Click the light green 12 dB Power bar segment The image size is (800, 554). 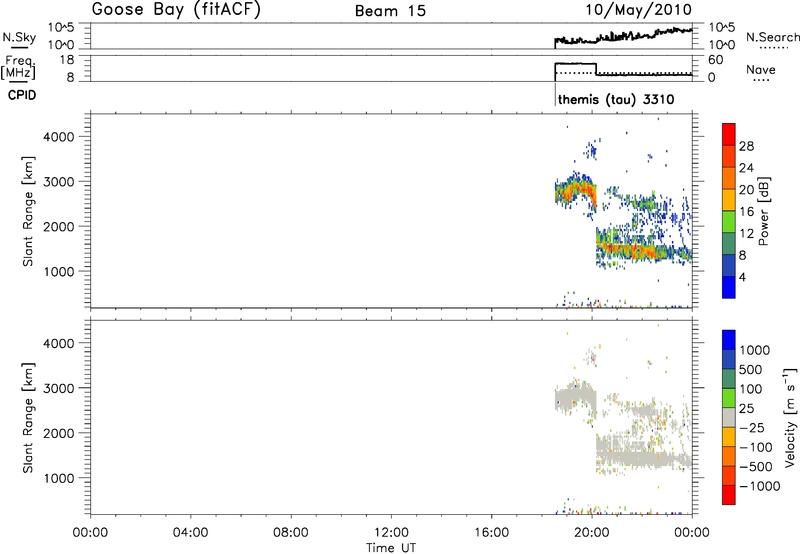(x=729, y=221)
